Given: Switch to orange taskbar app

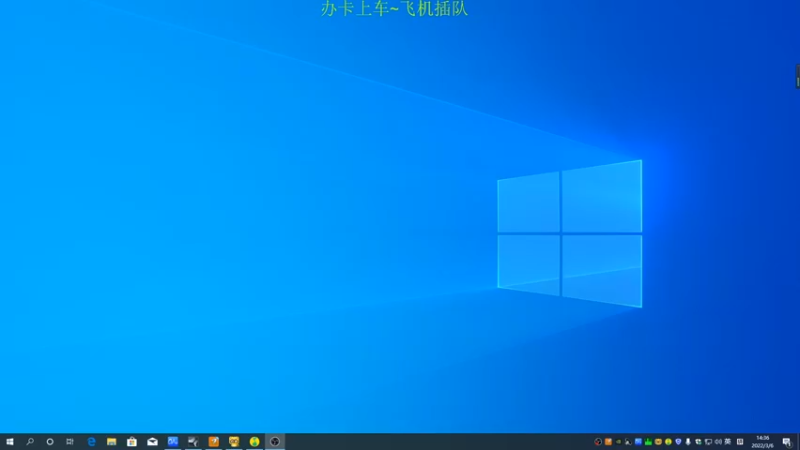Looking at the screenshot, I should pyautogui.click(x=214, y=442).
